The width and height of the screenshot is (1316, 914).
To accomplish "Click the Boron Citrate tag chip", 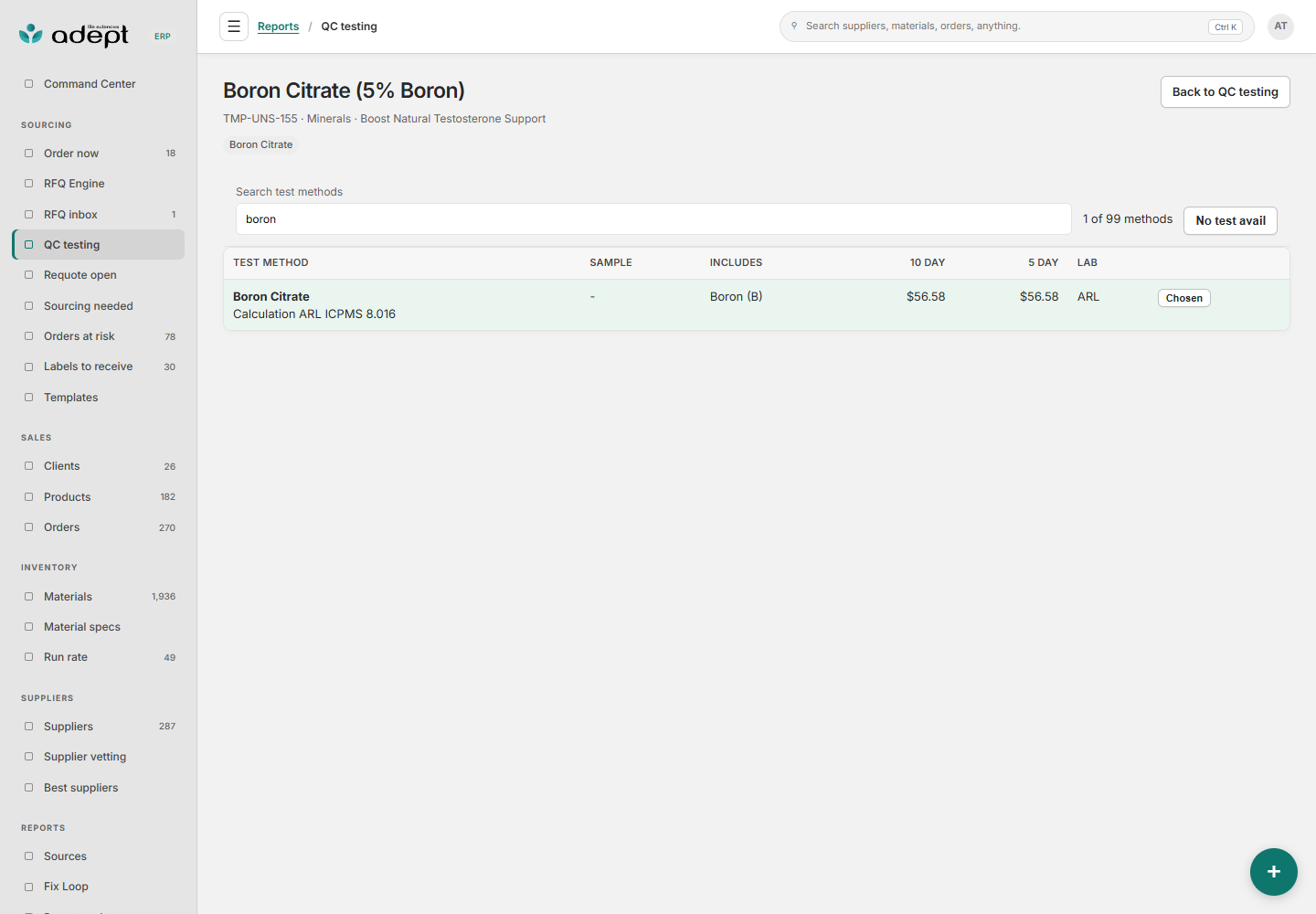I will [x=261, y=144].
